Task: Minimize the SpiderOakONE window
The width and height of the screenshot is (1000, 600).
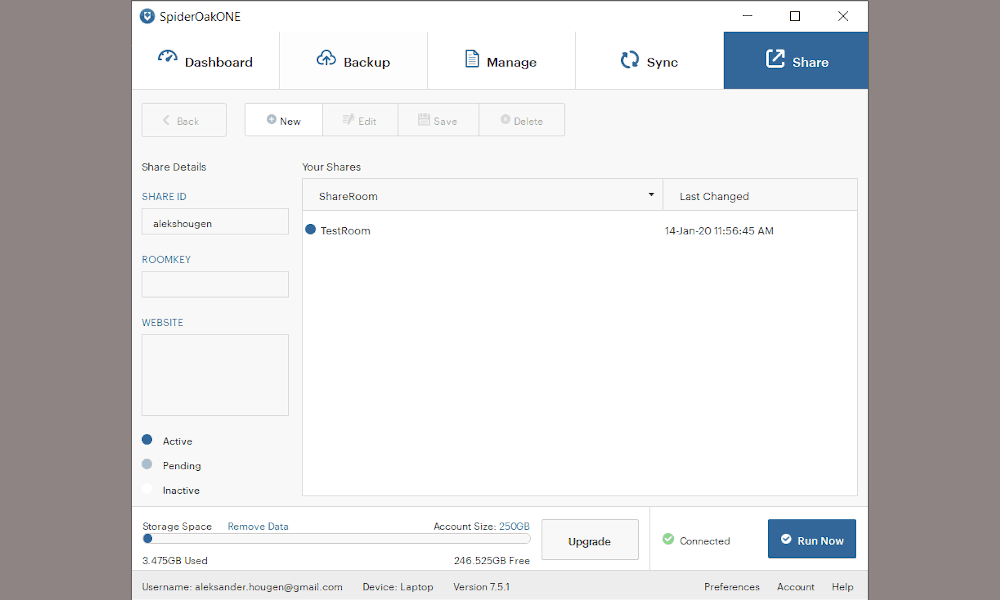Action: (x=747, y=16)
